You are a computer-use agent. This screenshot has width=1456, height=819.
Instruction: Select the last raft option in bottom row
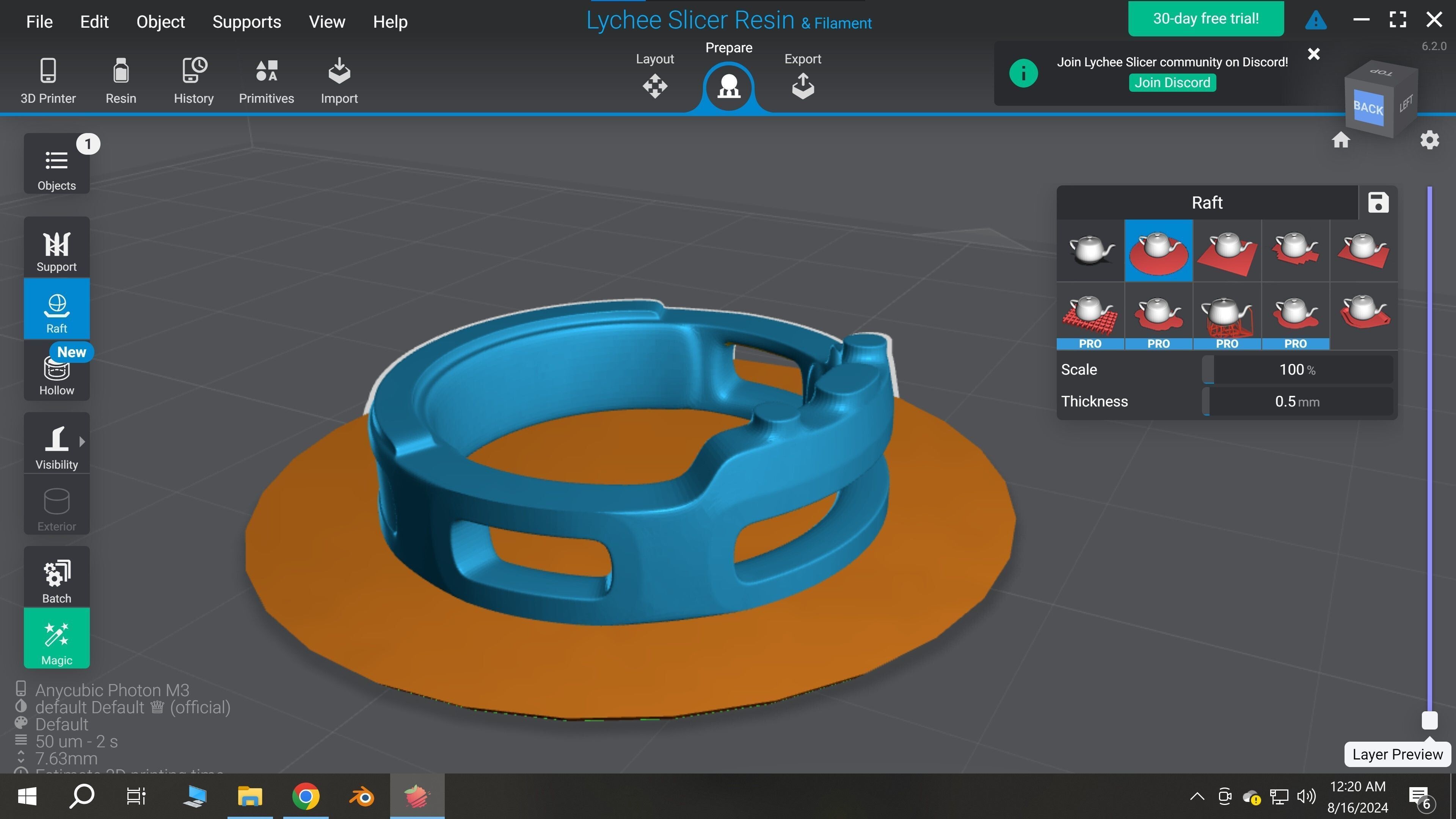(x=1364, y=316)
